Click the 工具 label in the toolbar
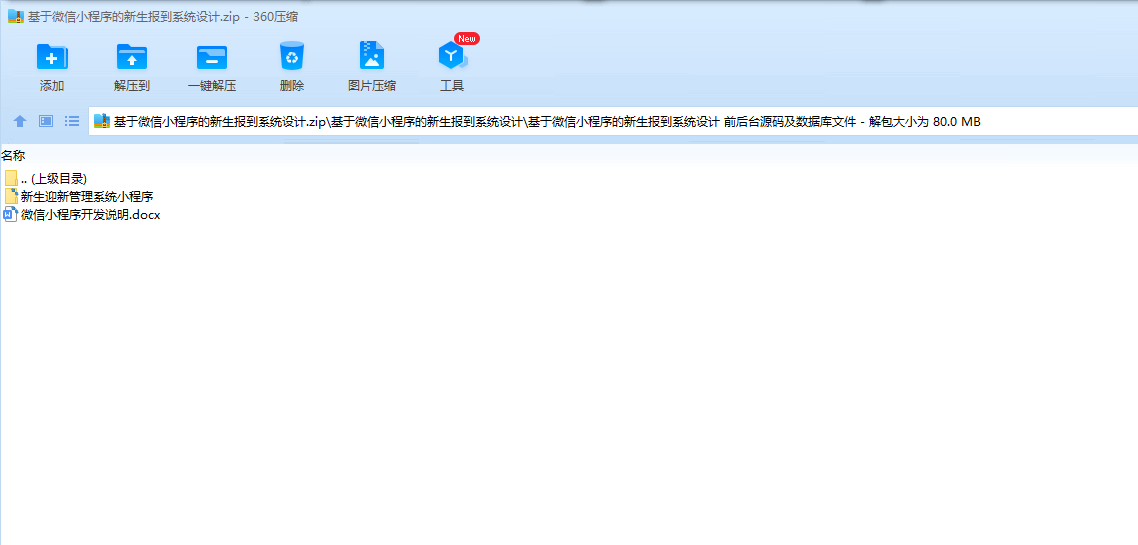Image resolution: width=1138 pixels, height=545 pixels. [452, 86]
